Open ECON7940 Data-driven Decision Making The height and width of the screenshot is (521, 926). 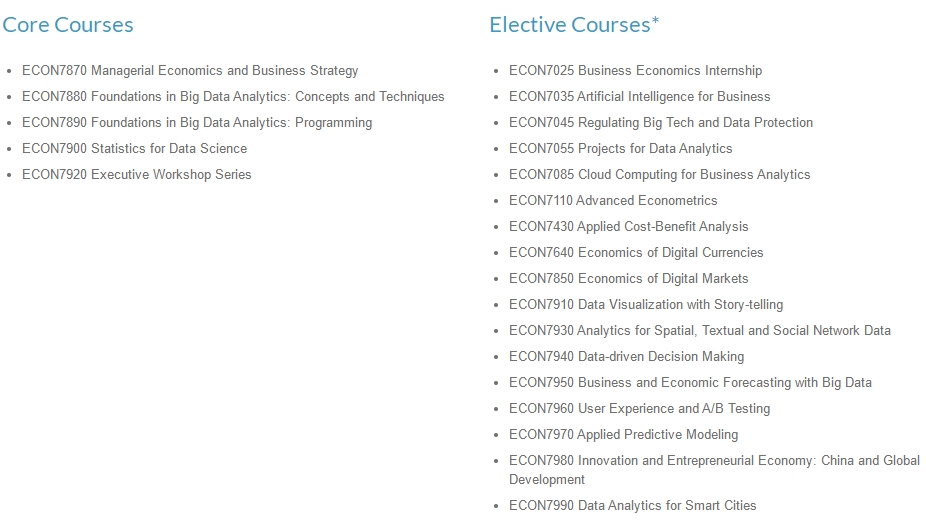[x=627, y=357]
